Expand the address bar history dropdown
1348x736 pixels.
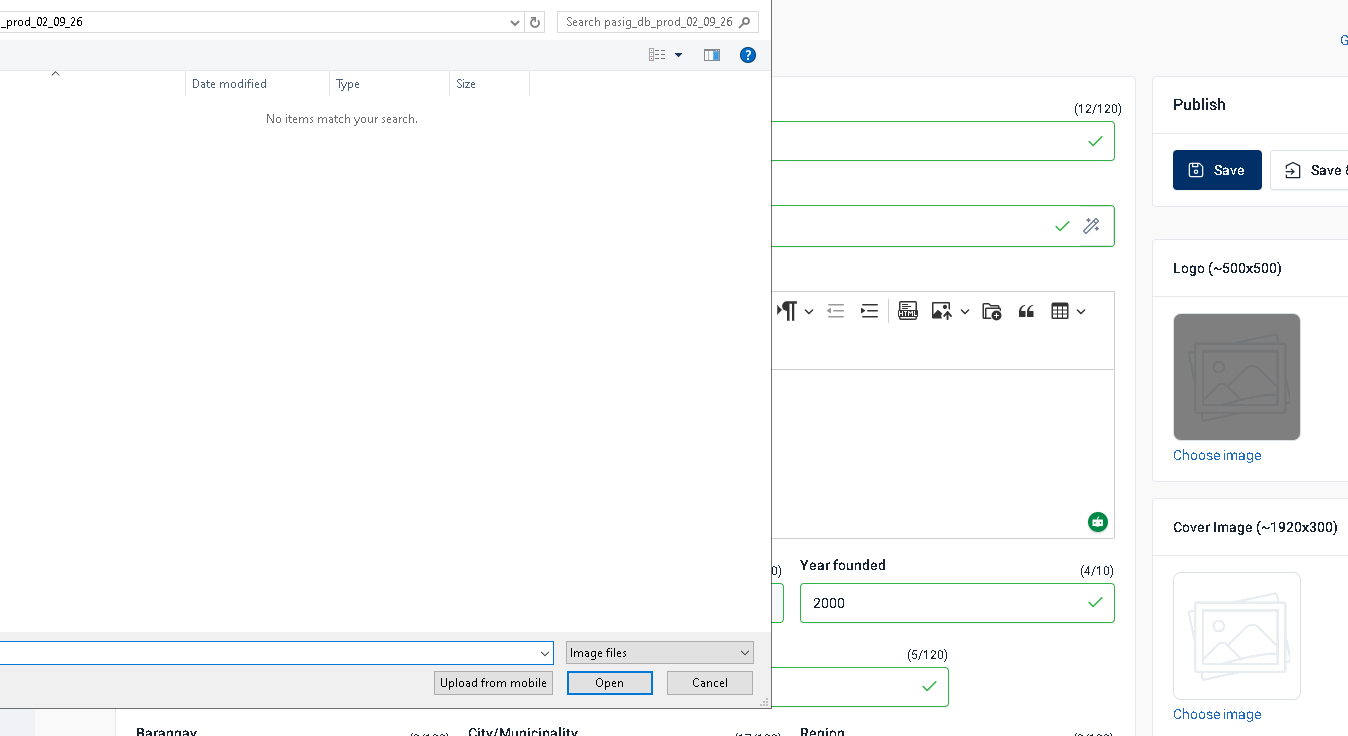515,22
